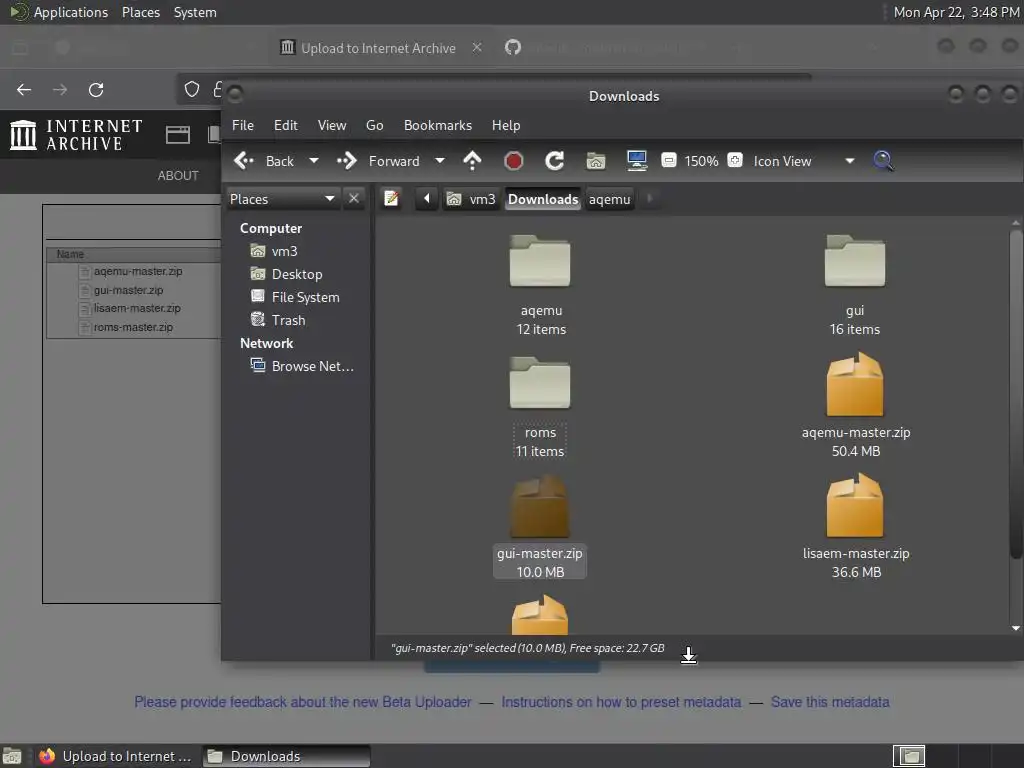Image resolution: width=1024 pixels, height=768 pixels.
Task: Click the shield tracking protection icon
Action: pos(191,89)
